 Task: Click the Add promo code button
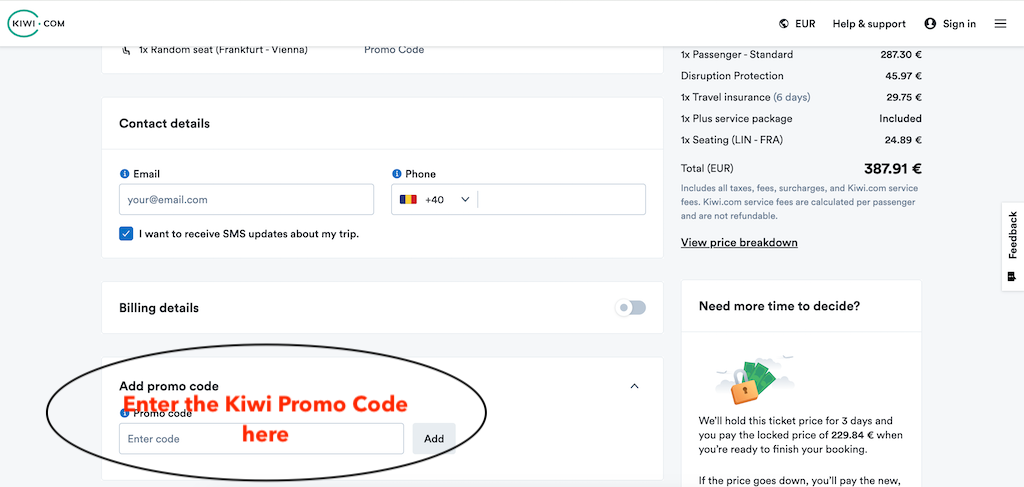tap(434, 439)
